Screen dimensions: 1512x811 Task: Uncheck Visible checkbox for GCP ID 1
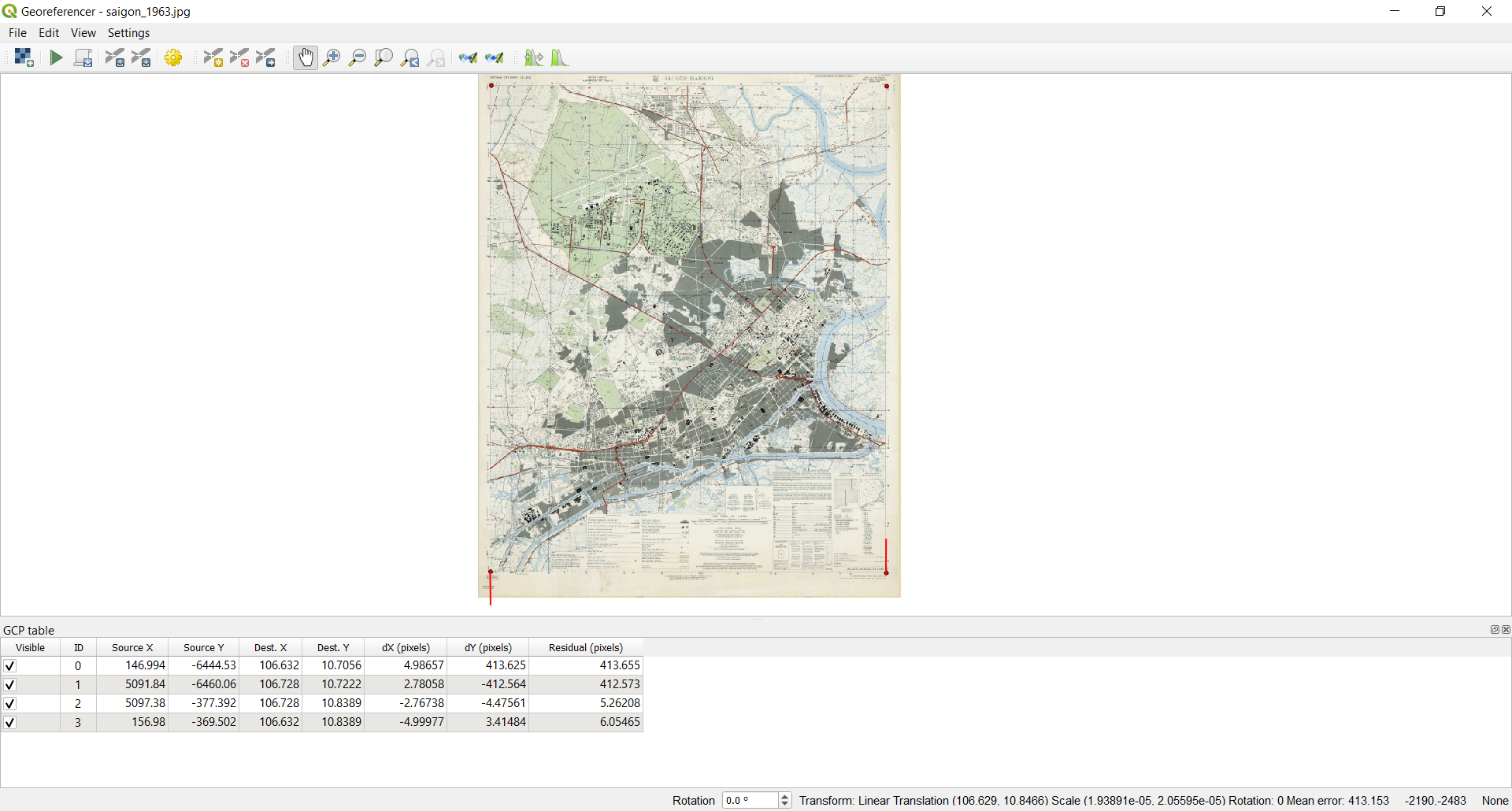[10, 684]
